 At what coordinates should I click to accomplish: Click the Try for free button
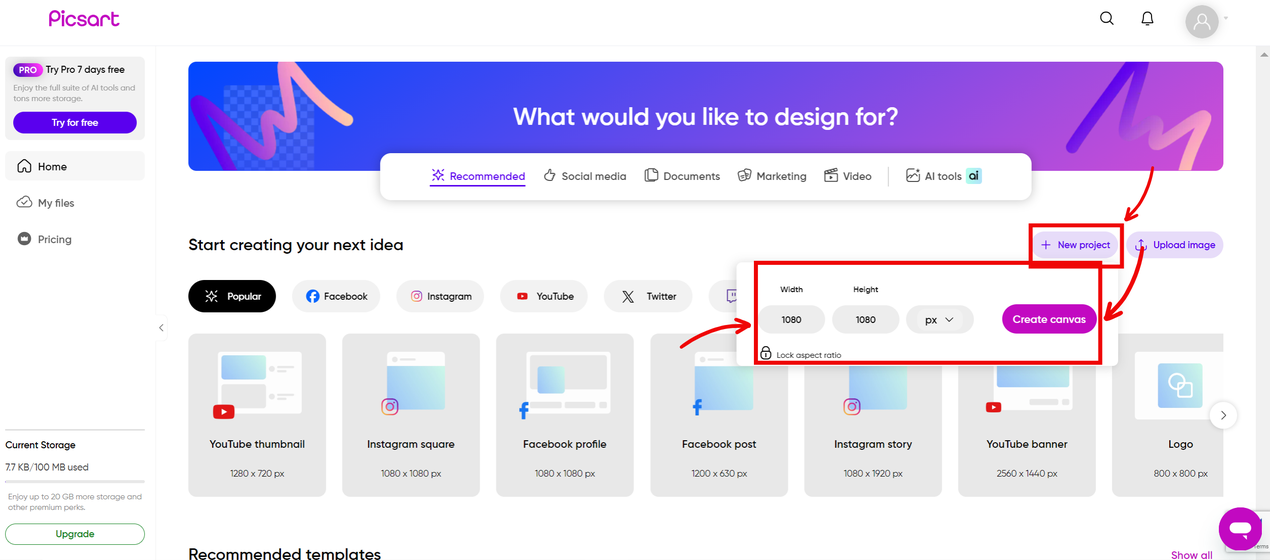point(75,122)
